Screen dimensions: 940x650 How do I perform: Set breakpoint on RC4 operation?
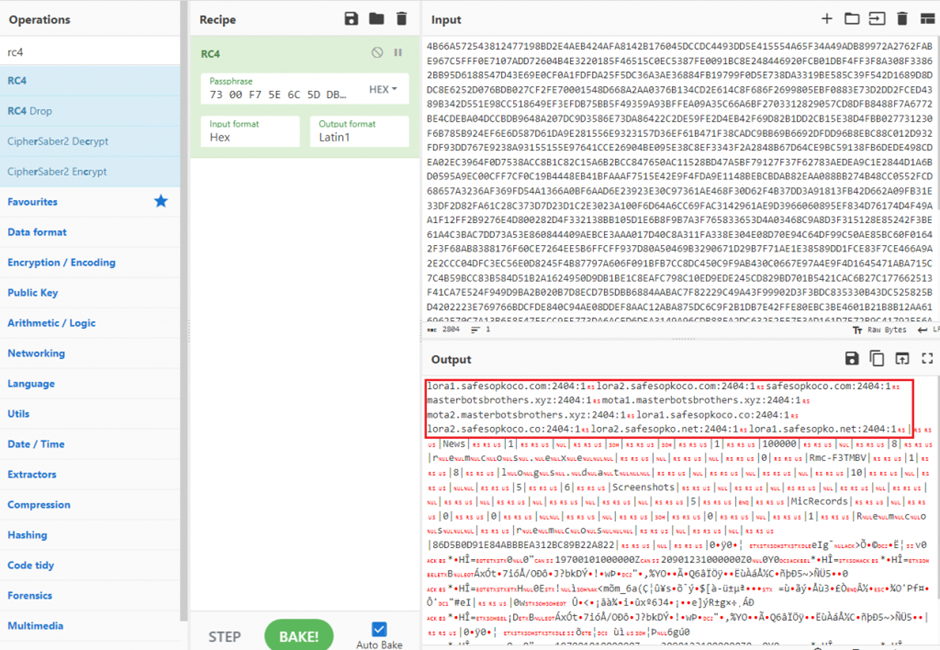[x=398, y=53]
